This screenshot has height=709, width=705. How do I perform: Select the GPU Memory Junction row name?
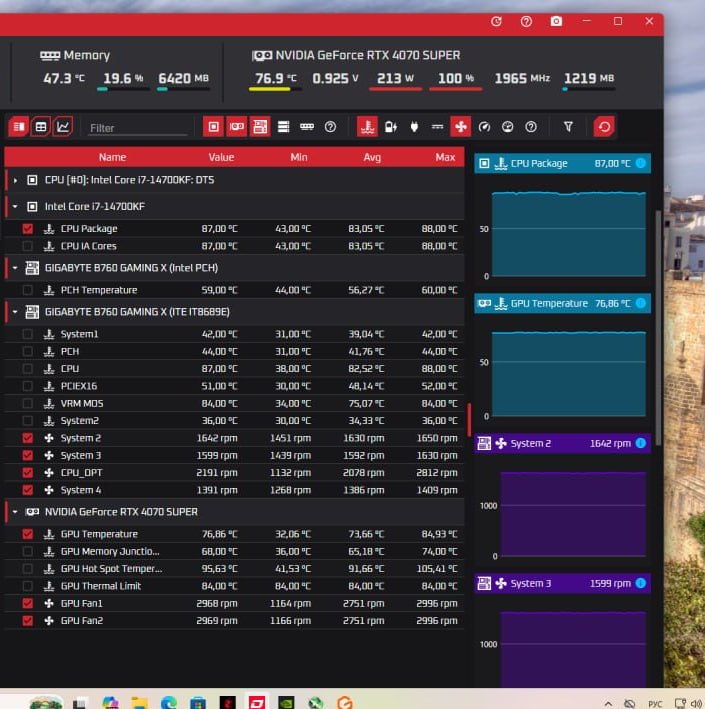(x=110, y=552)
